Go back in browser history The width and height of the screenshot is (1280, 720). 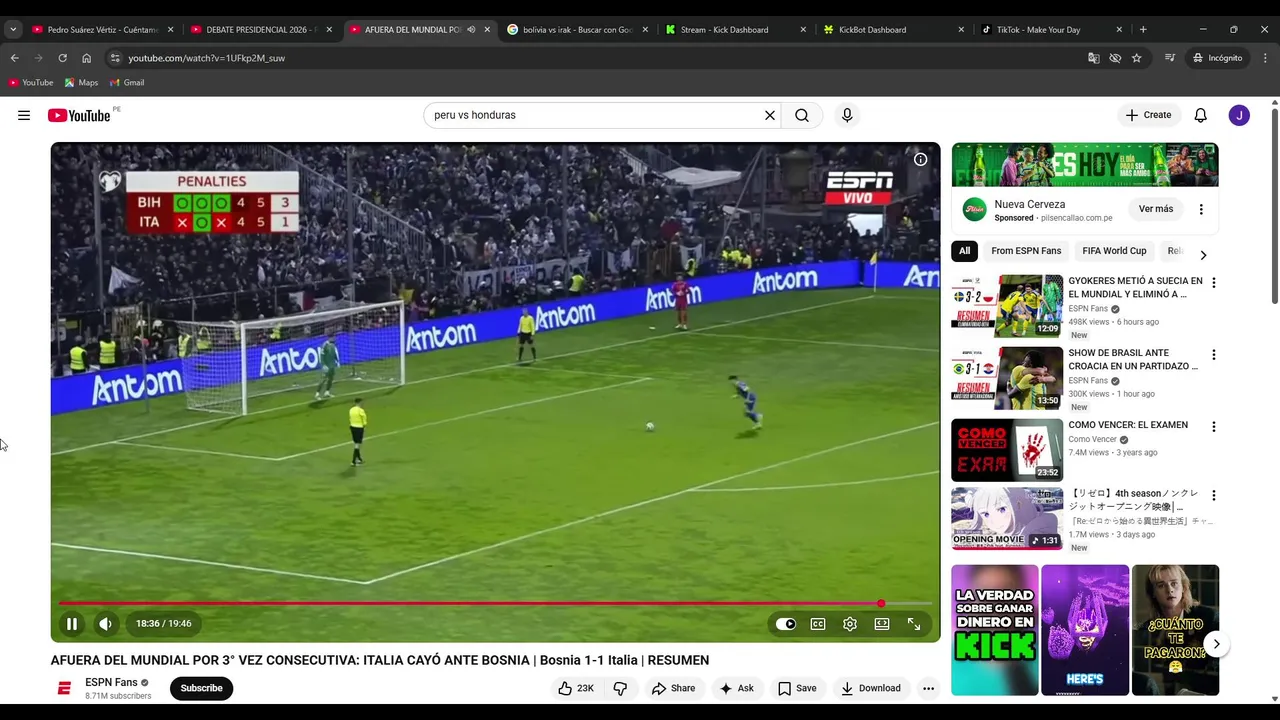(15, 58)
